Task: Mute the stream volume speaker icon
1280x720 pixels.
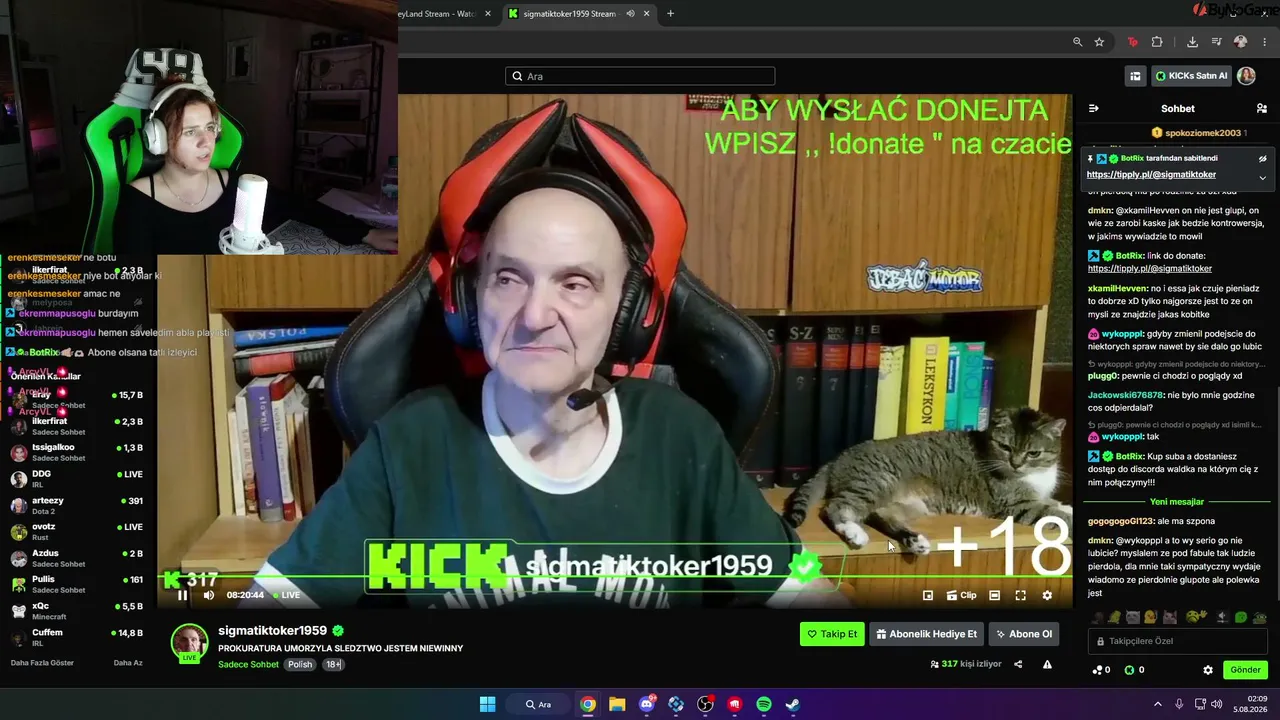Action: [x=208, y=595]
